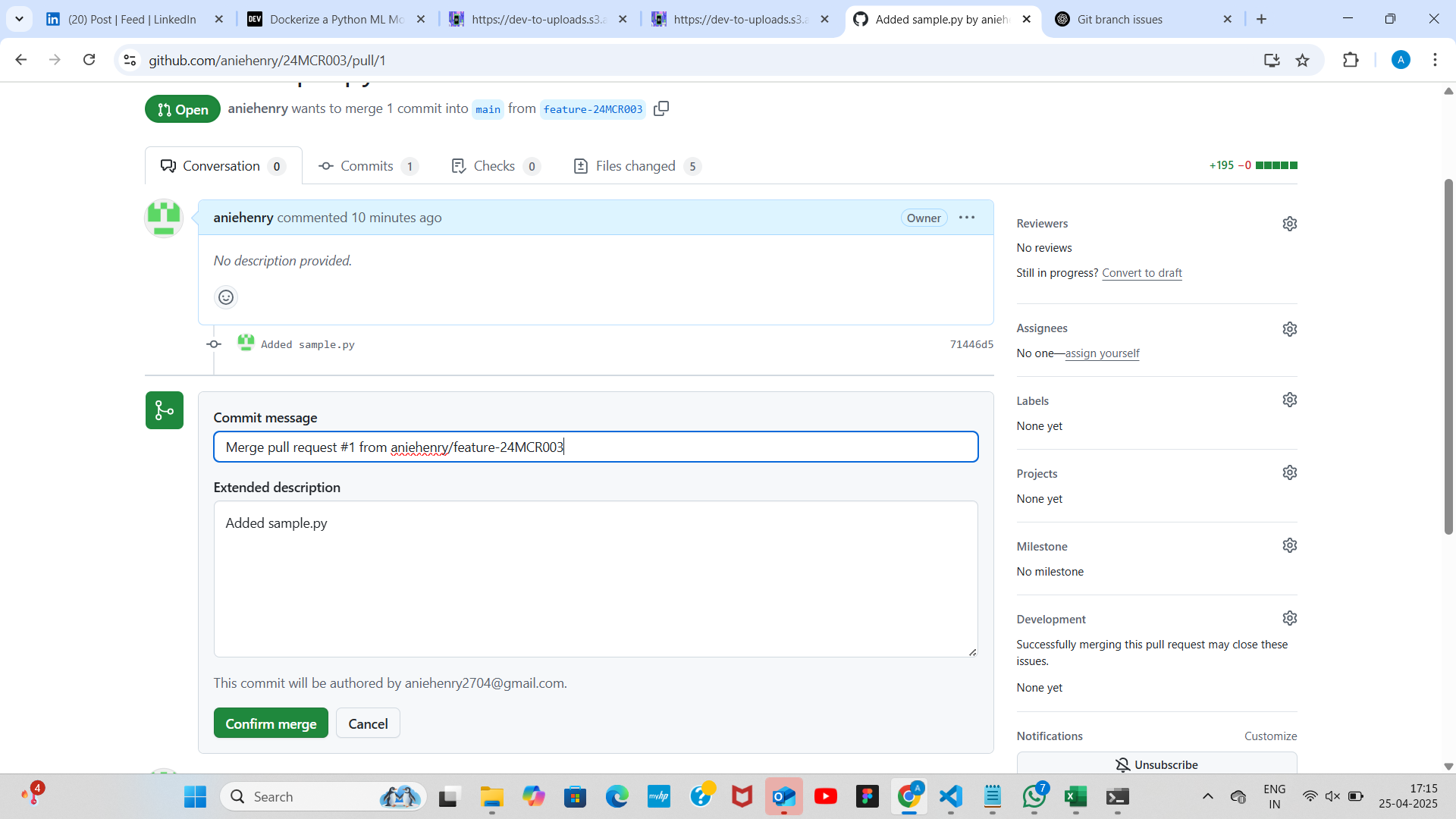Open Chrome extensions puzzle icon

point(1351,60)
